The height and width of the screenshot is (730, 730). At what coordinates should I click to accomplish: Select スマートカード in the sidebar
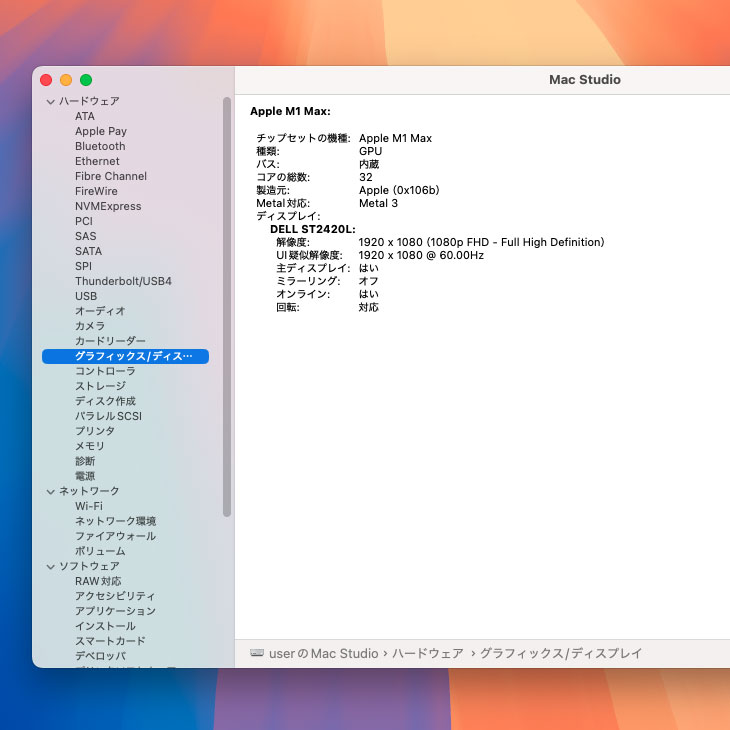pyautogui.click(x=110, y=641)
